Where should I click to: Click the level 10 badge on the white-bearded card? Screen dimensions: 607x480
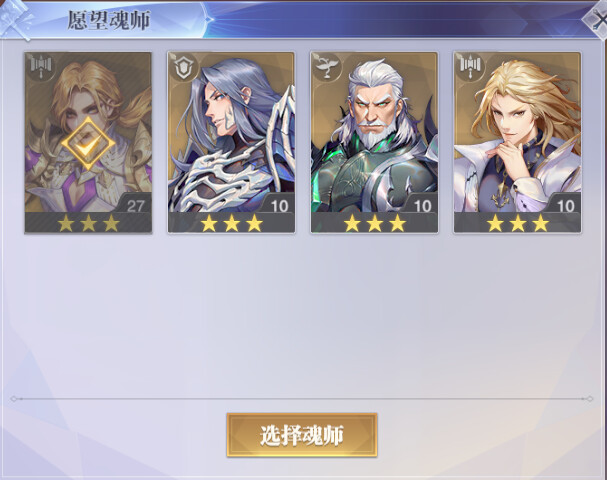tap(422, 206)
